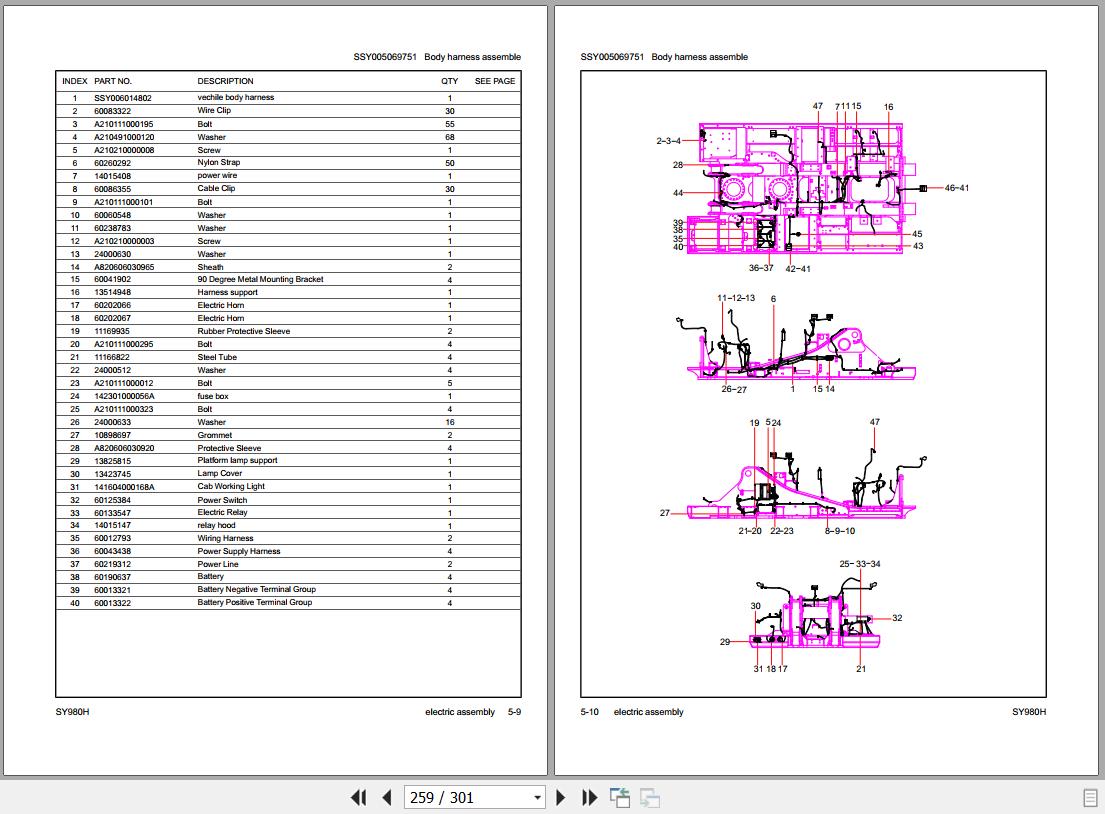Screen dimensions: 1105x814
Task: Click the 'Nylon Strap' row text
Action: (218, 163)
